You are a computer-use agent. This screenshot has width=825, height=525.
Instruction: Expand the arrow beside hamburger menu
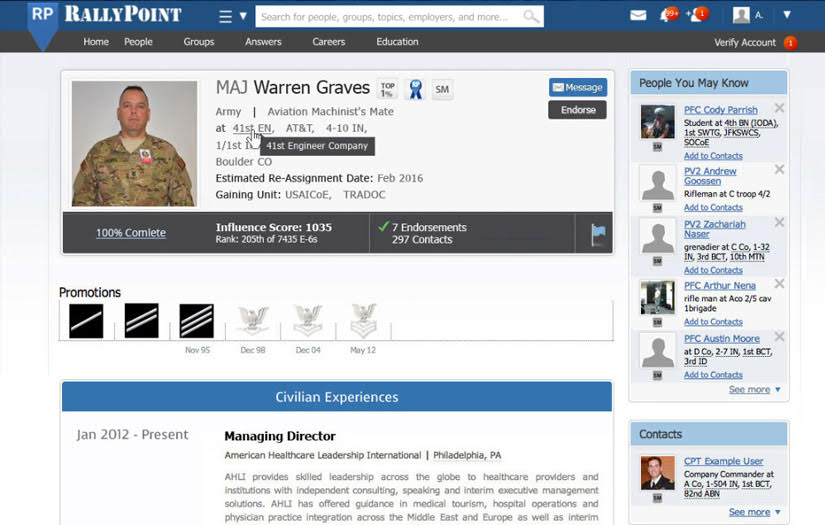pos(243,16)
